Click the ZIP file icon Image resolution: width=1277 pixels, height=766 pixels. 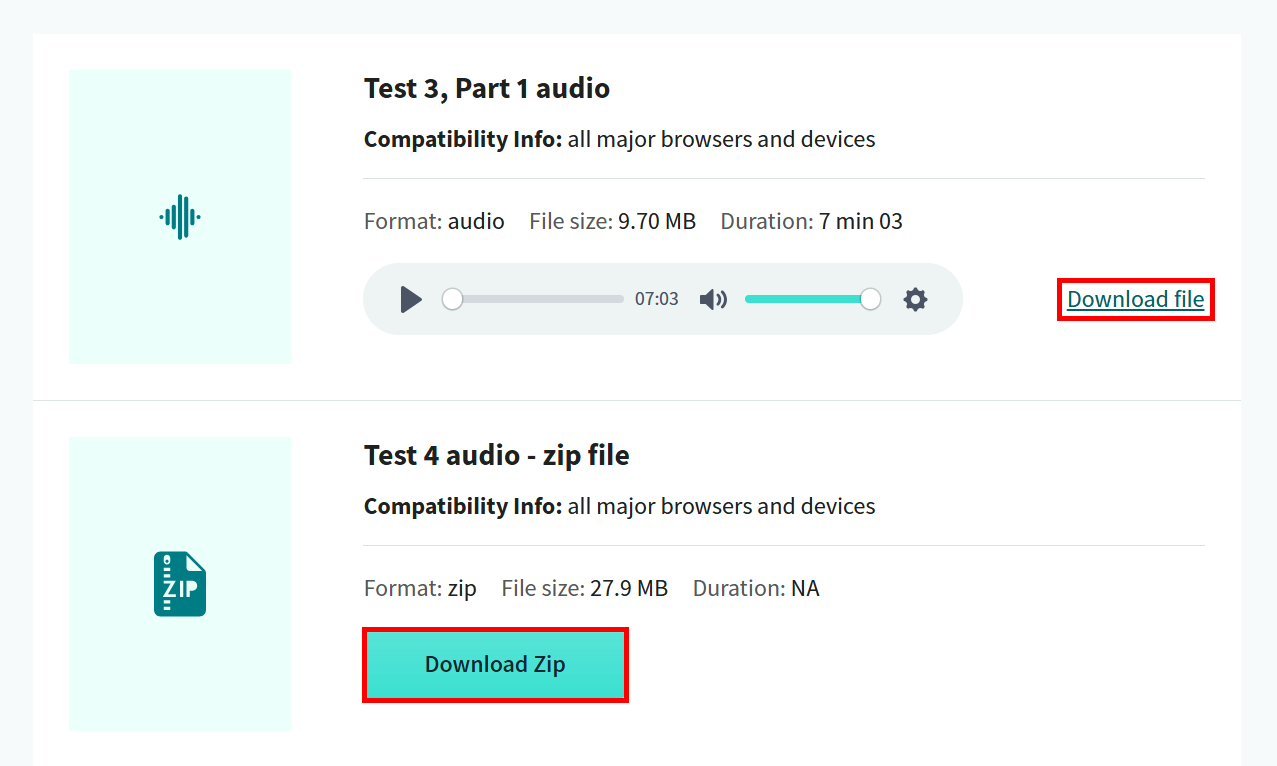tap(180, 584)
